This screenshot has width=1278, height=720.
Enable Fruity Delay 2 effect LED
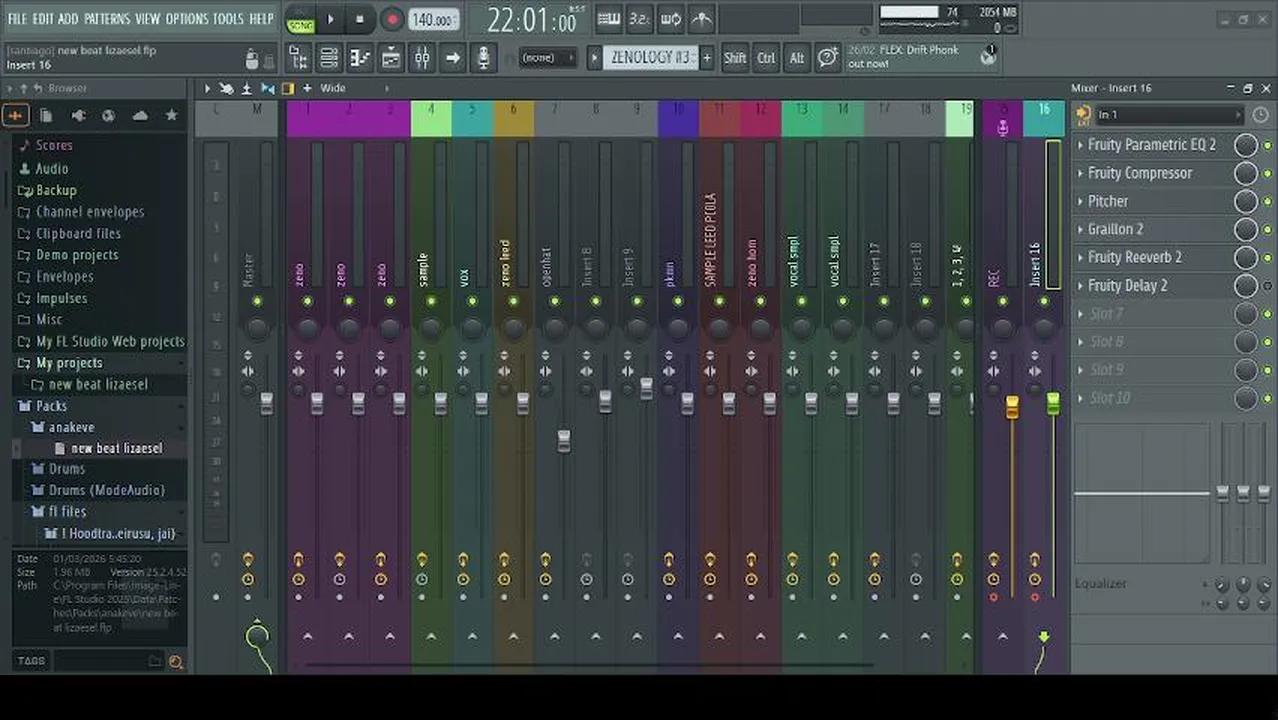(x=1268, y=285)
